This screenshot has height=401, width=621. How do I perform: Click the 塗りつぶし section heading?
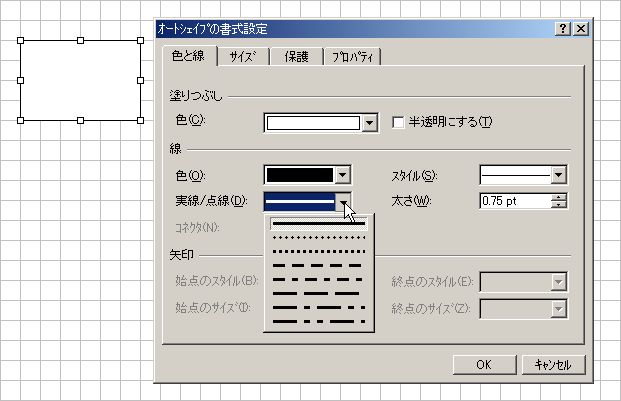(196, 96)
